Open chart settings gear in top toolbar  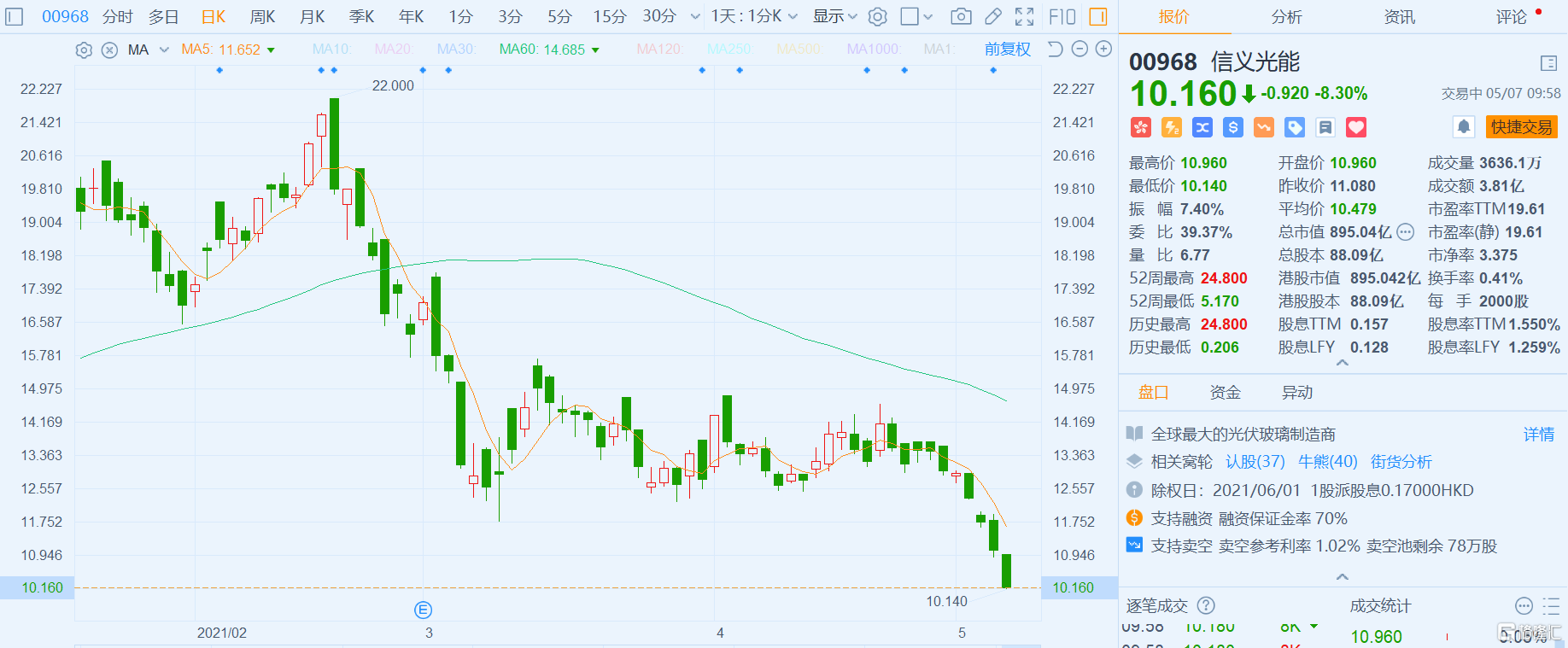(x=877, y=16)
